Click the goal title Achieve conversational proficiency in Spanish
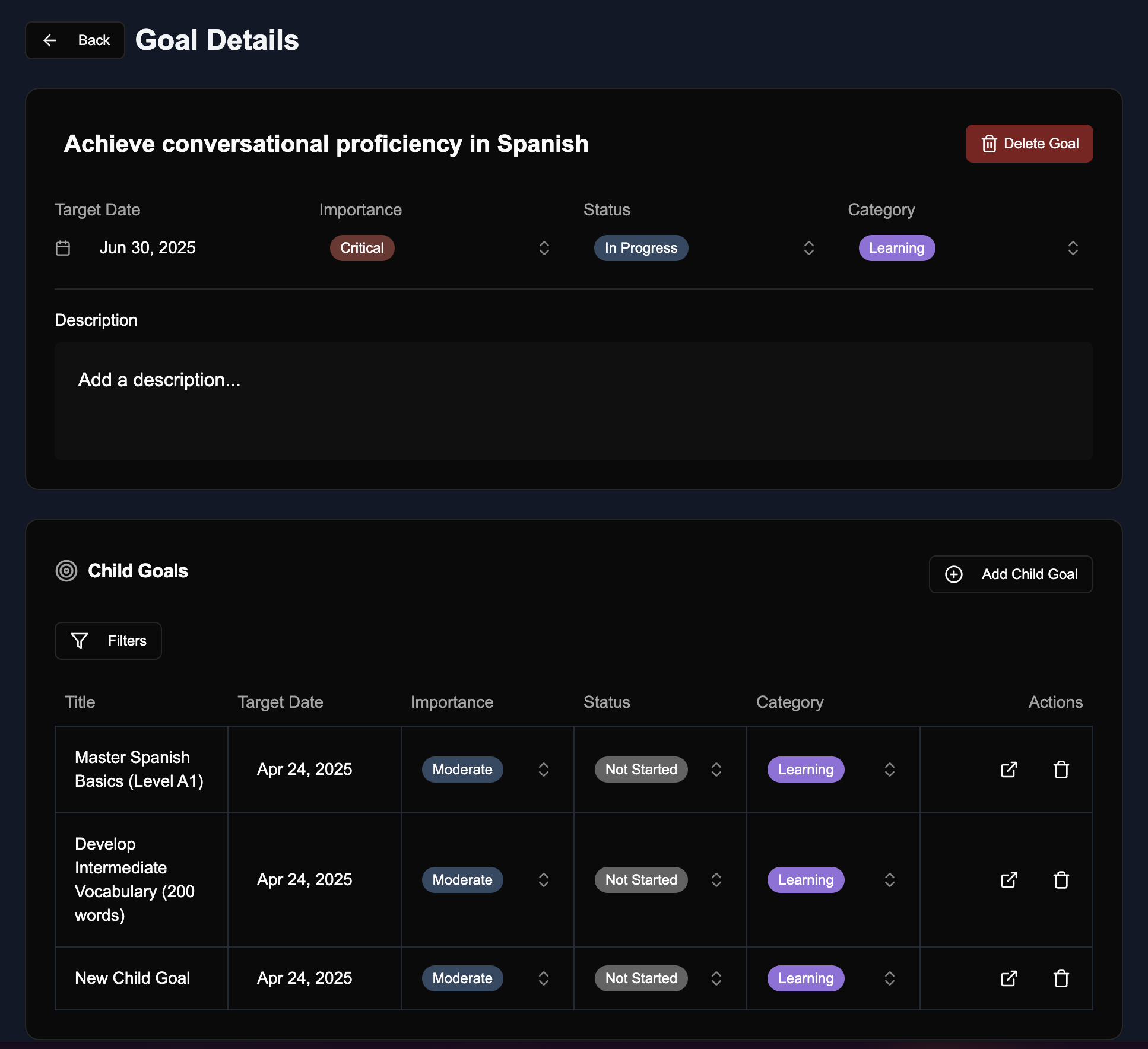This screenshot has width=1148, height=1049. point(326,144)
